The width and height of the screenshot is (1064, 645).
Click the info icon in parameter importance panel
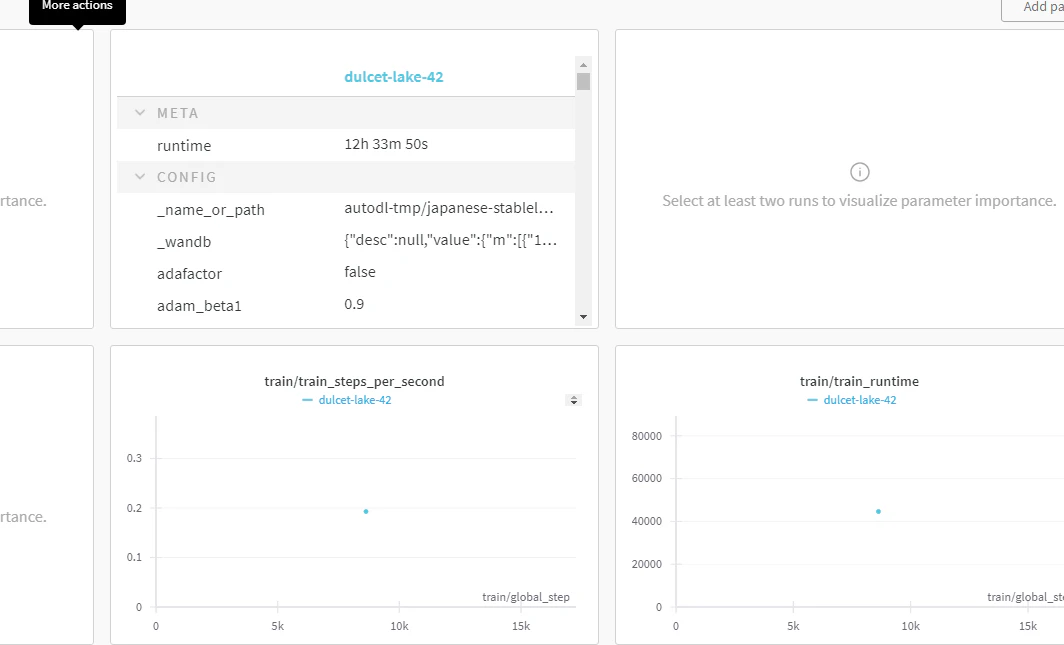[859, 172]
